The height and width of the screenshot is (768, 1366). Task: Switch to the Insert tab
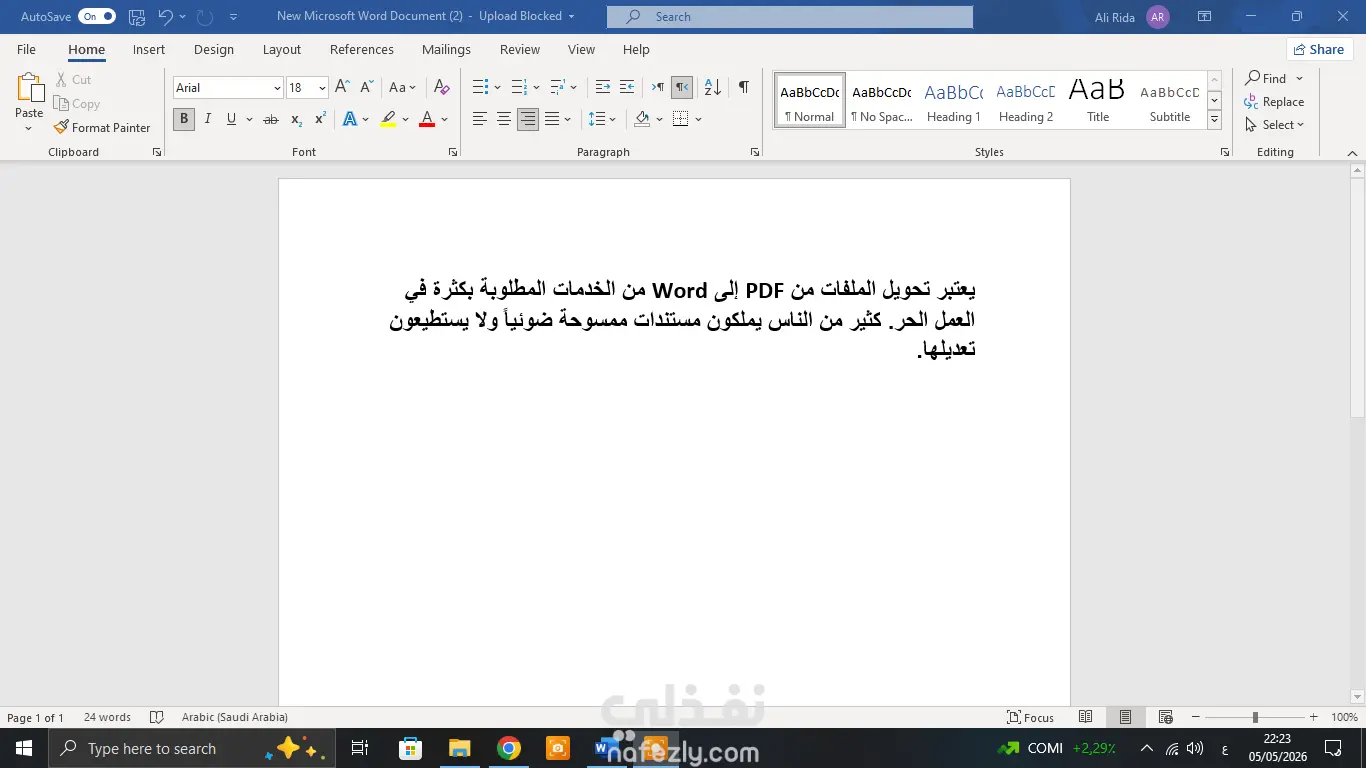(x=149, y=49)
